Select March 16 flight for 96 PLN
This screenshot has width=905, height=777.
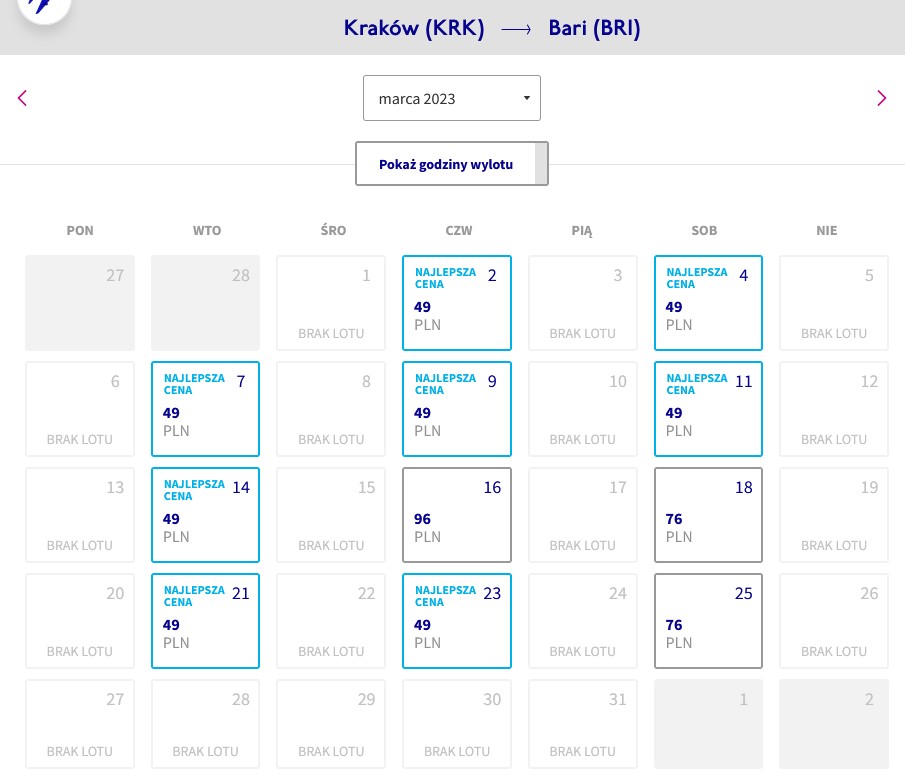[x=457, y=515]
